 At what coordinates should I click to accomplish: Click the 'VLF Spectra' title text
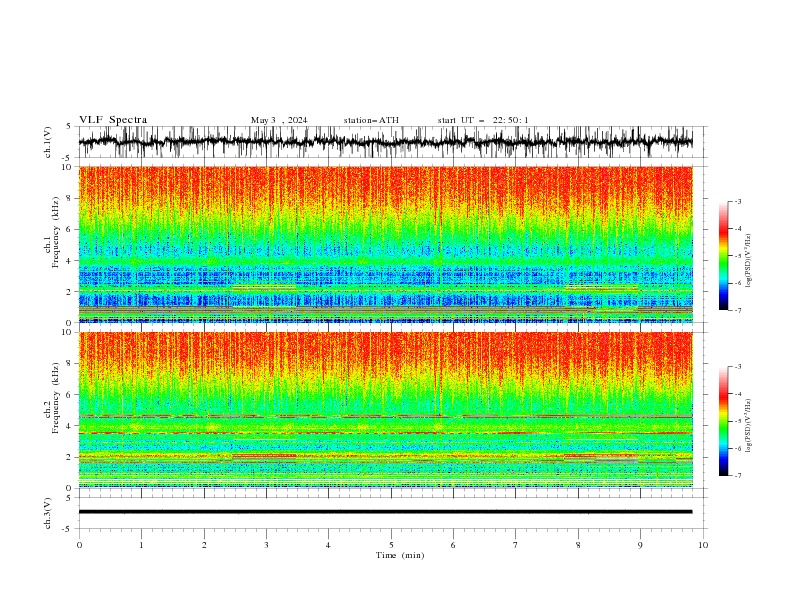pos(113,120)
